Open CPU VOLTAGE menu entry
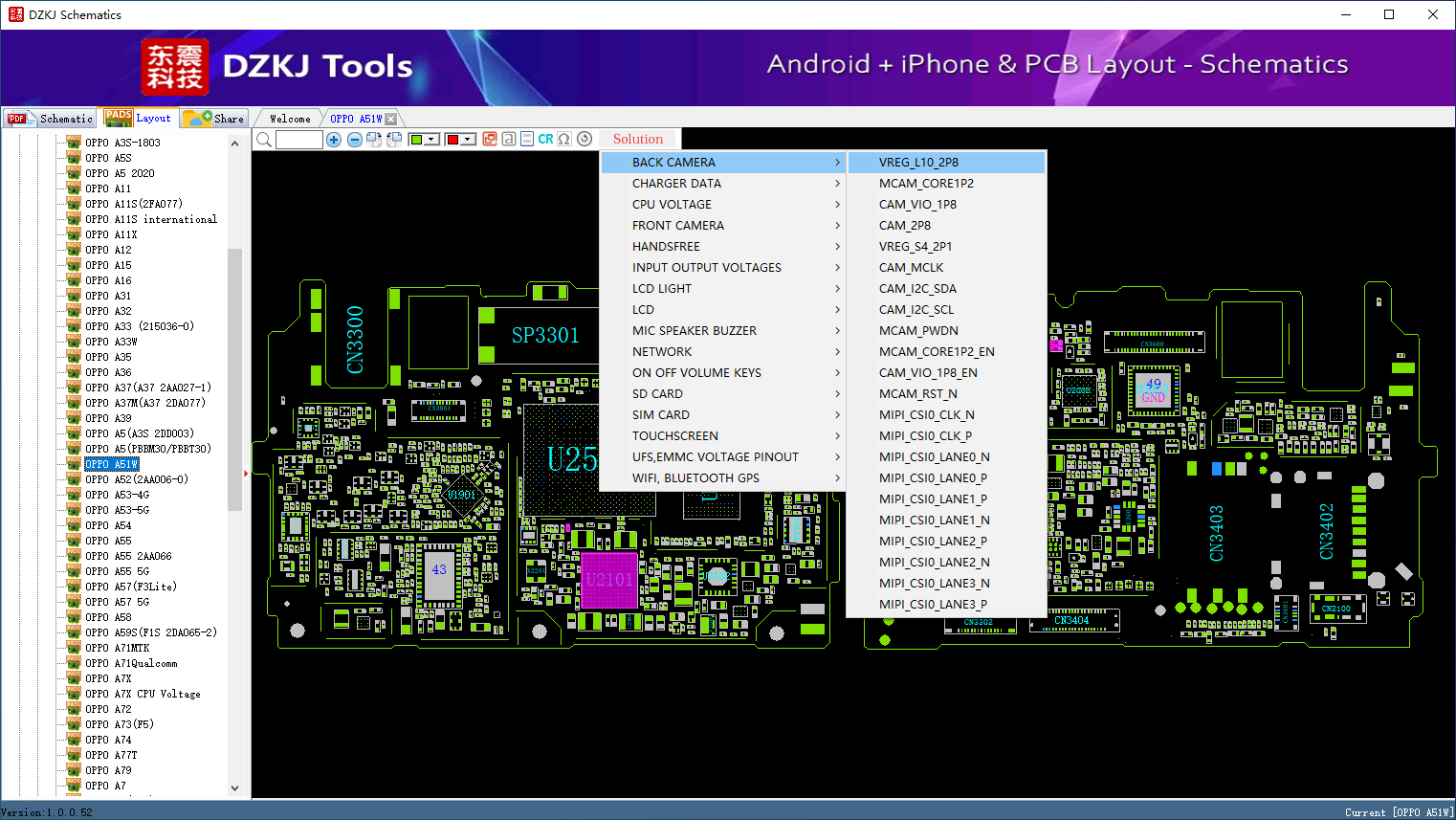Screen dimensions: 1456x820 click(722, 205)
